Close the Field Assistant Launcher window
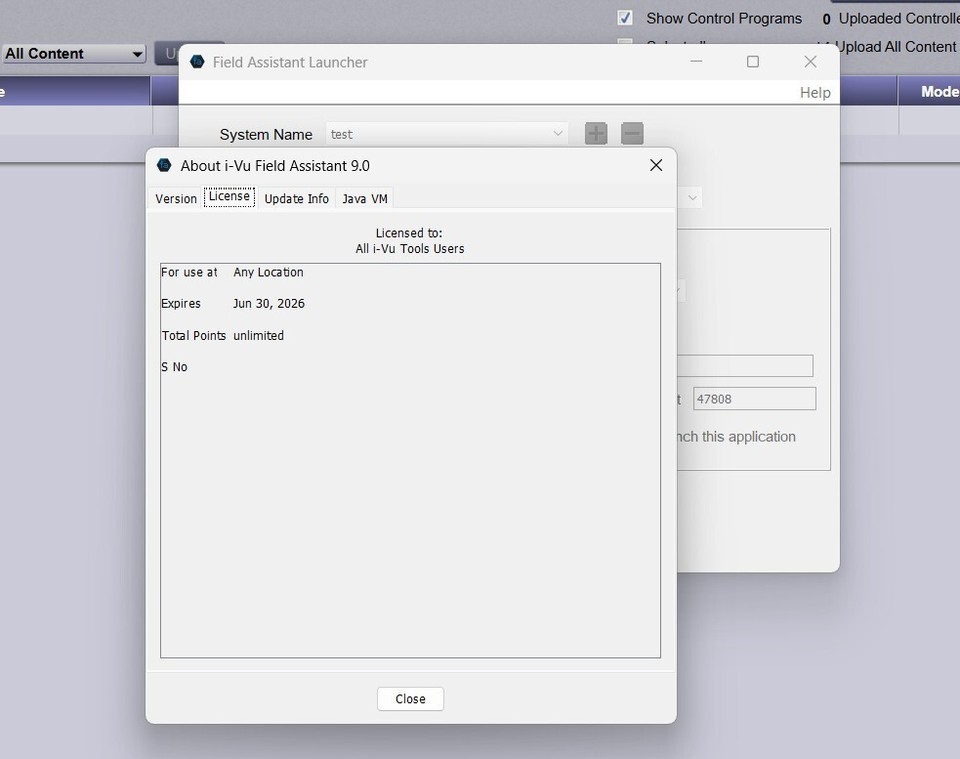960x759 pixels. click(x=810, y=62)
